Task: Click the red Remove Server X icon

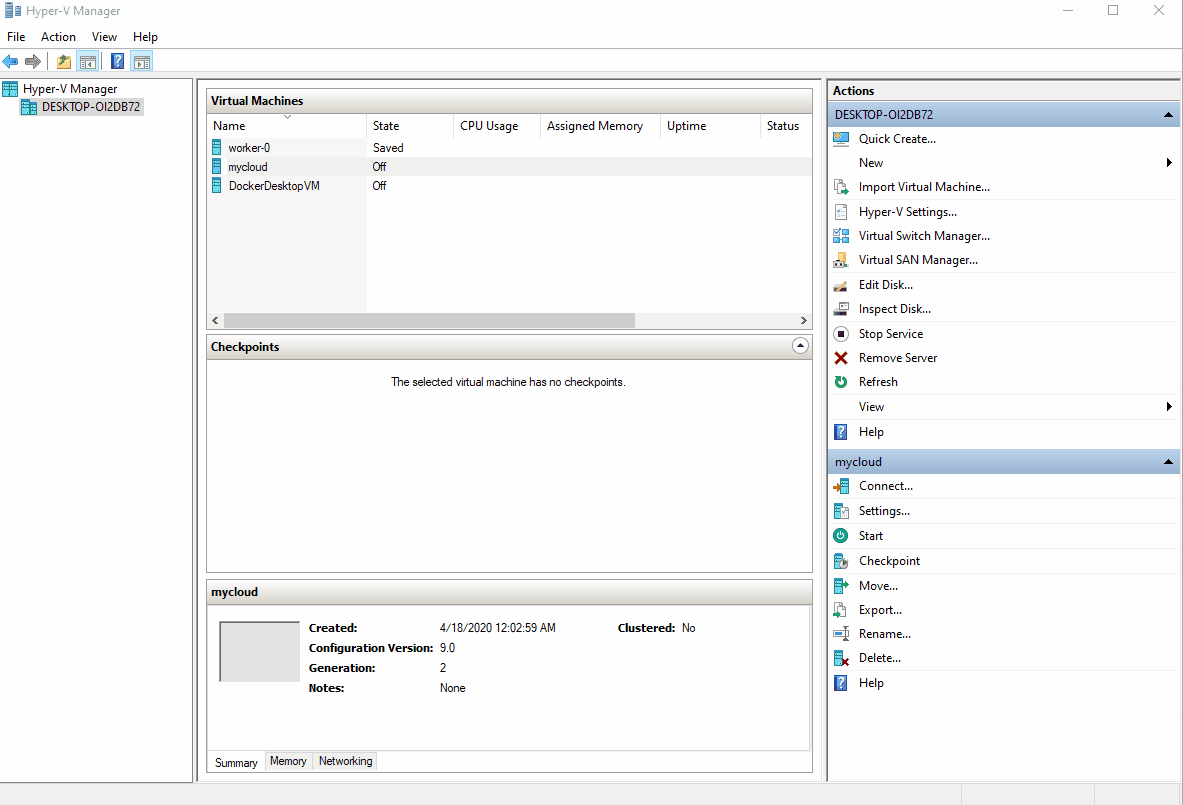Action: (x=840, y=358)
